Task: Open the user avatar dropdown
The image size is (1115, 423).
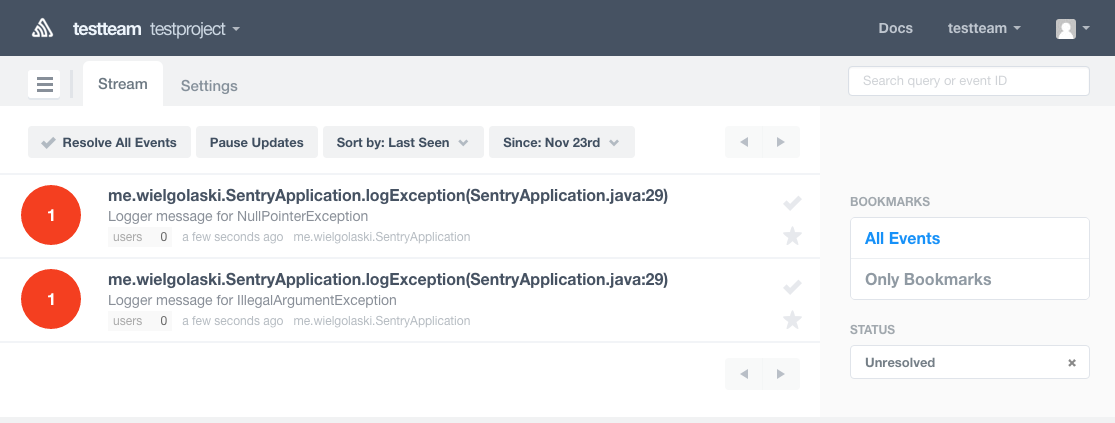Action: [x=1072, y=29]
